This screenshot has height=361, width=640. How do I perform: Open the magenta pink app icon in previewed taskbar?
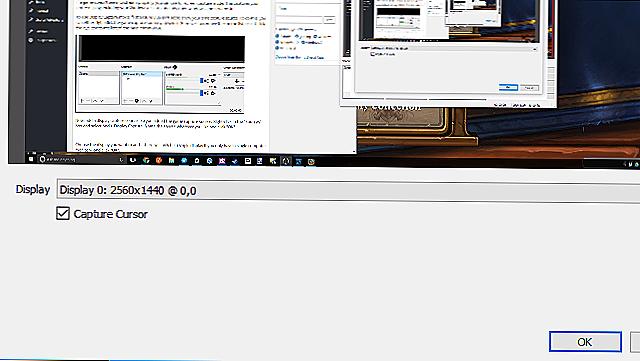[222, 161]
